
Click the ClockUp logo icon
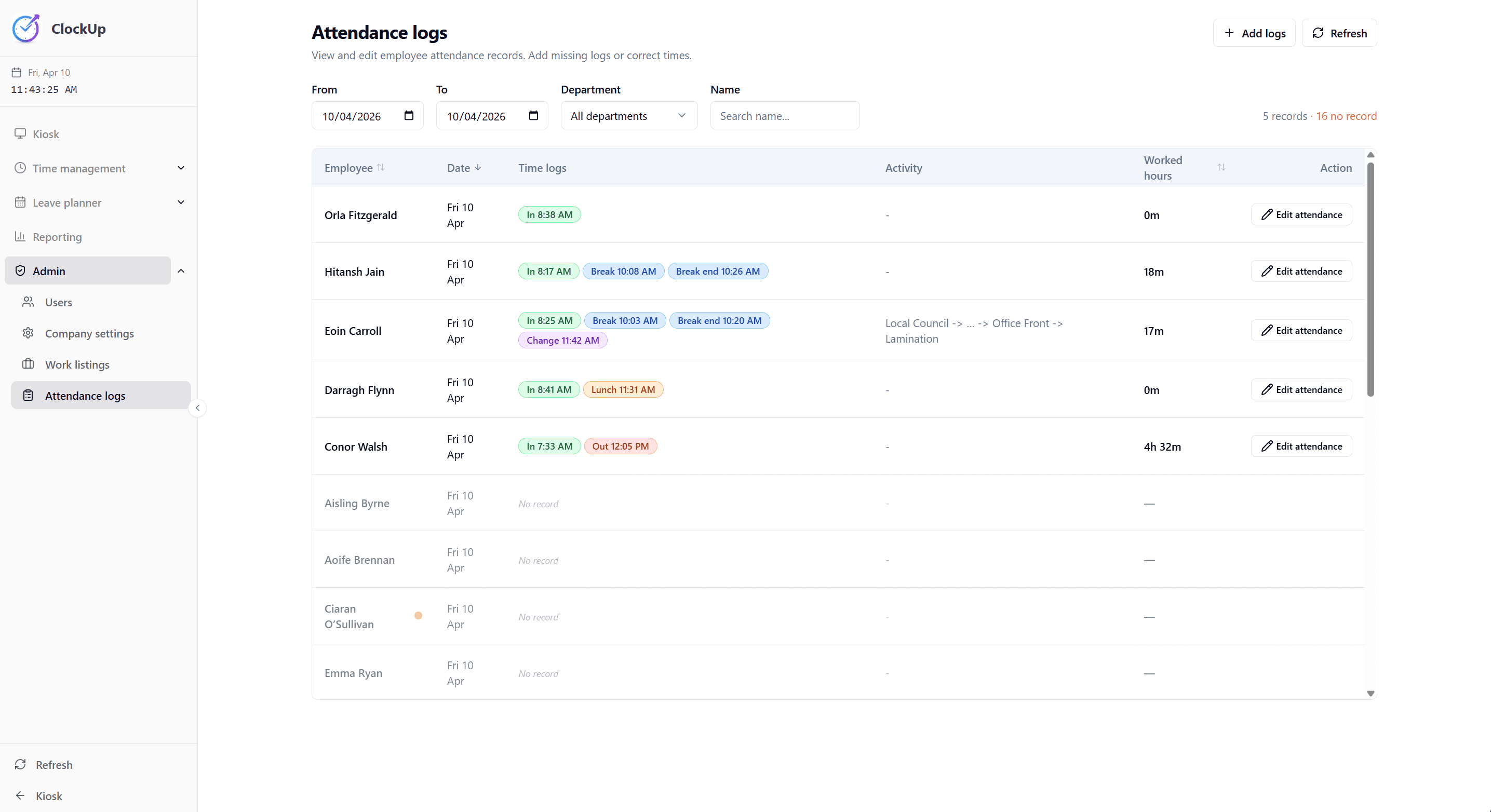26,29
